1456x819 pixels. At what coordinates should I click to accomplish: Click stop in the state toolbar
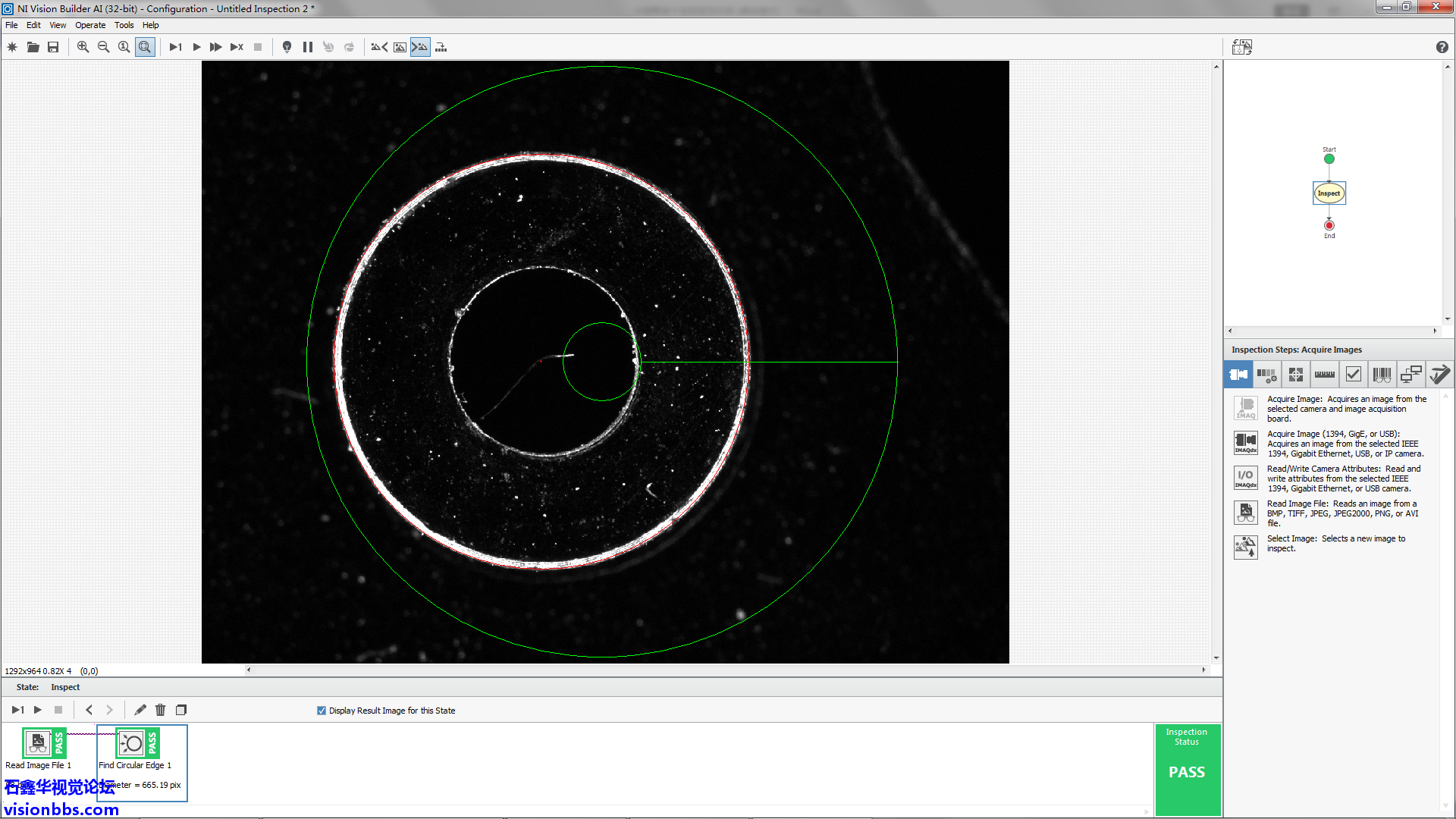click(58, 710)
